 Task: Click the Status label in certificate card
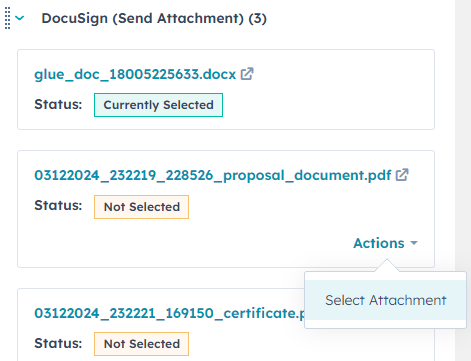[x=58, y=343]
